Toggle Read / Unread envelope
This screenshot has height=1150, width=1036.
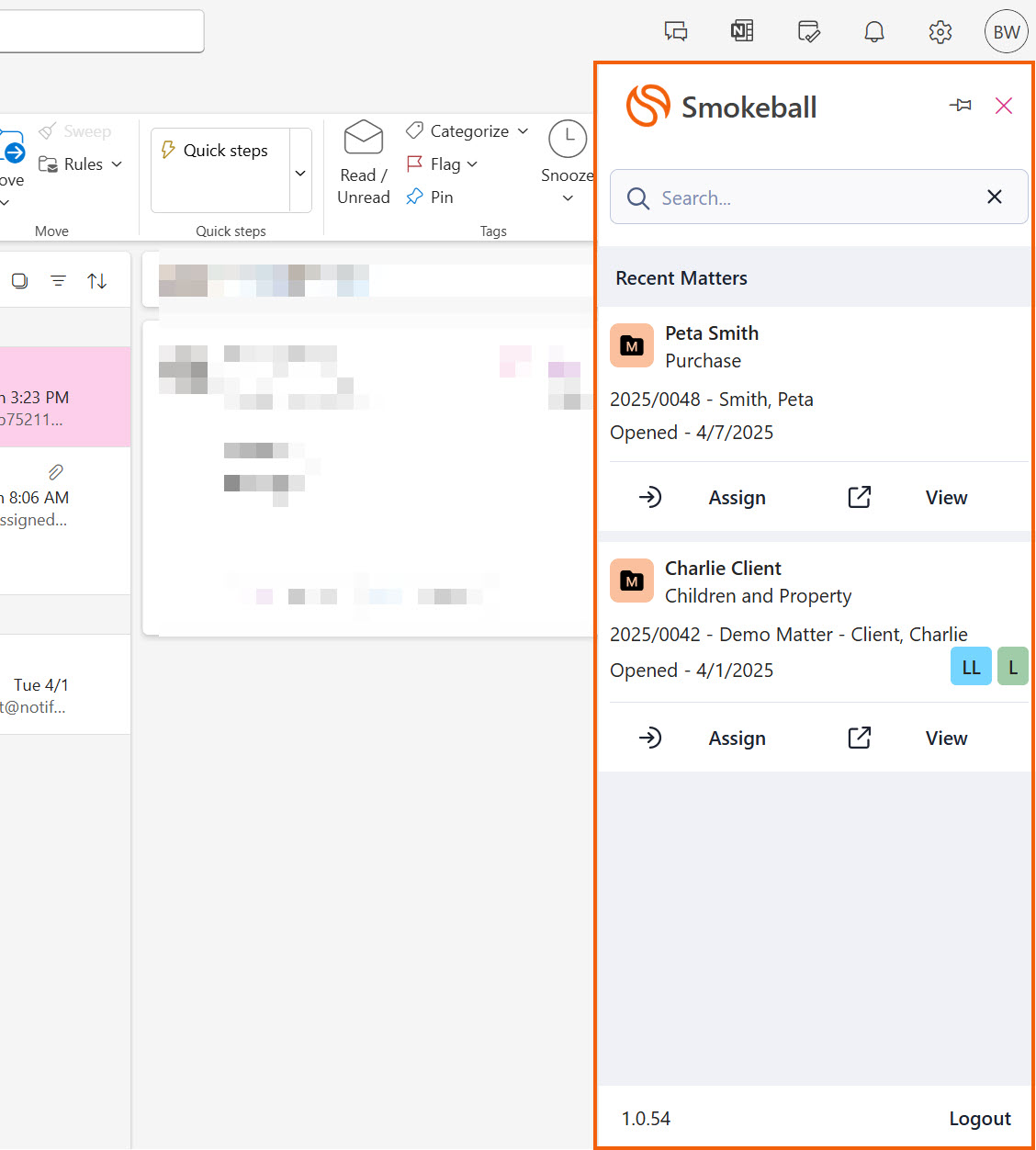pos(364,138)
